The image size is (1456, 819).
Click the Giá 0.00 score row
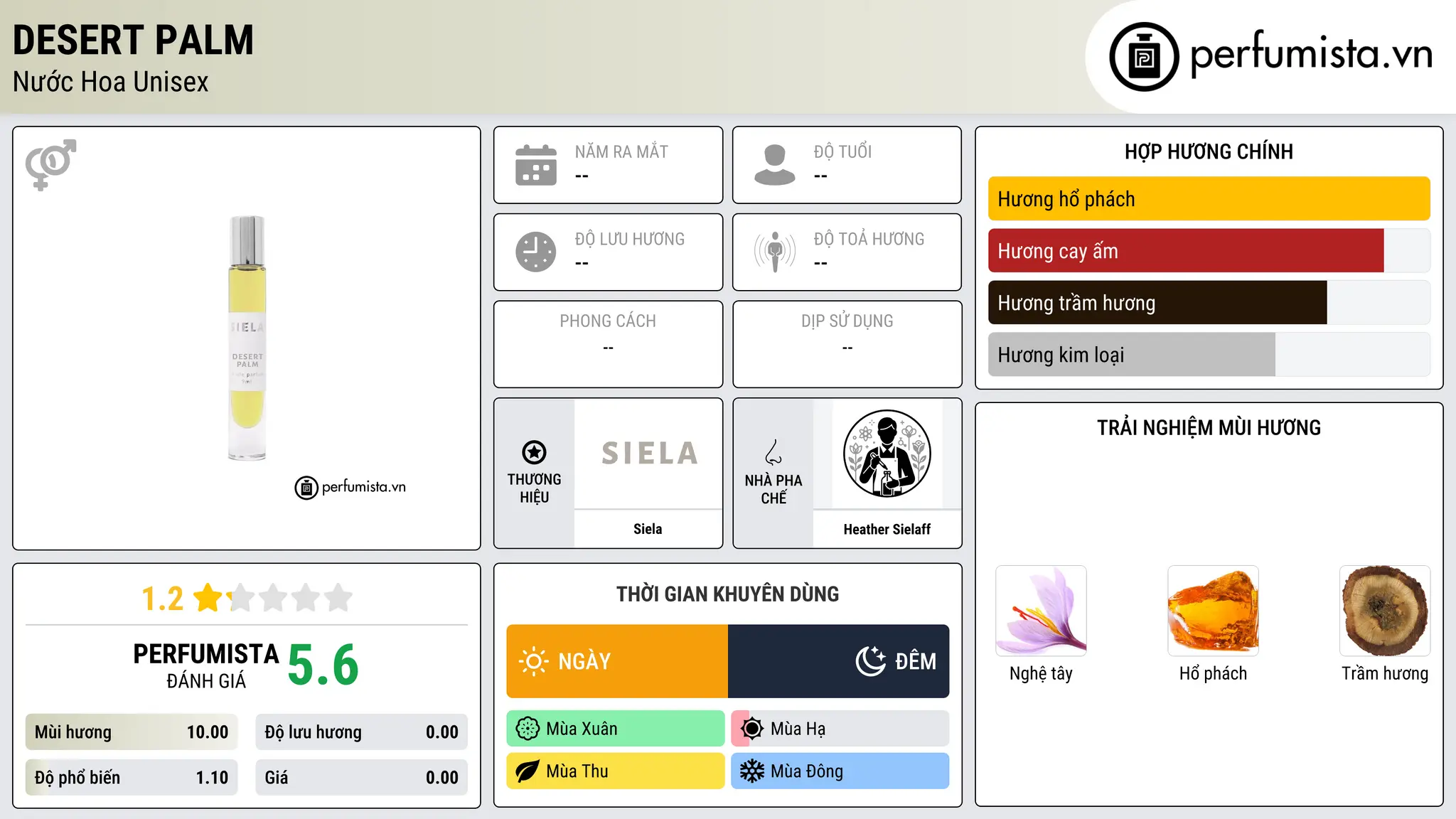tap(362, 778)
